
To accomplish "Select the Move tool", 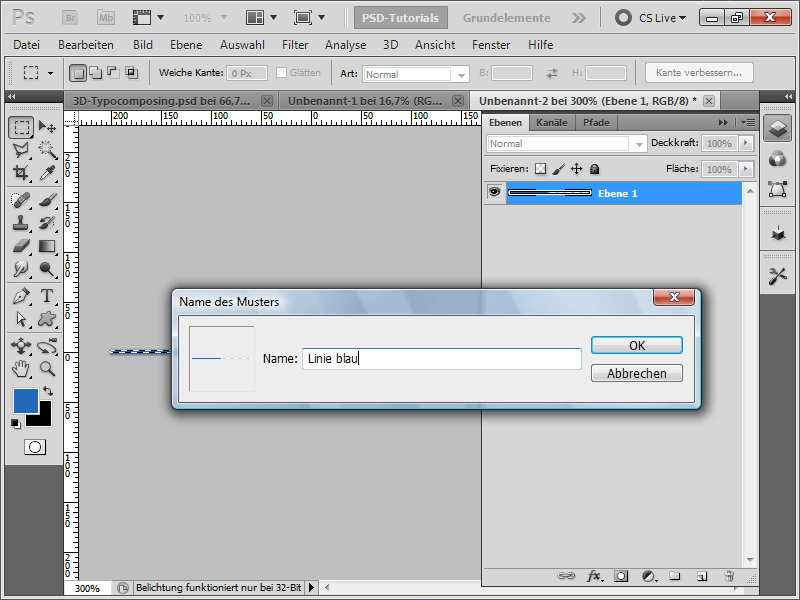I will coord(47,127).
